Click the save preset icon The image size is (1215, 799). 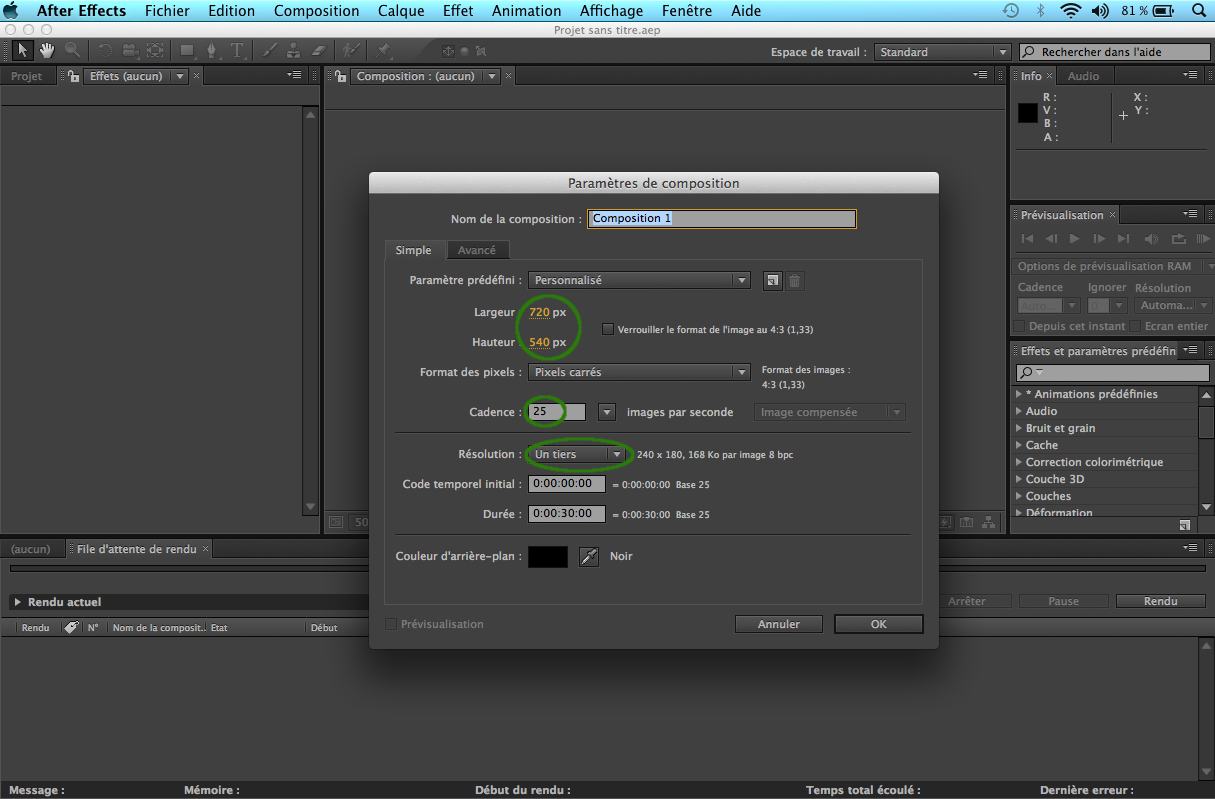click(x=772, y=281)
